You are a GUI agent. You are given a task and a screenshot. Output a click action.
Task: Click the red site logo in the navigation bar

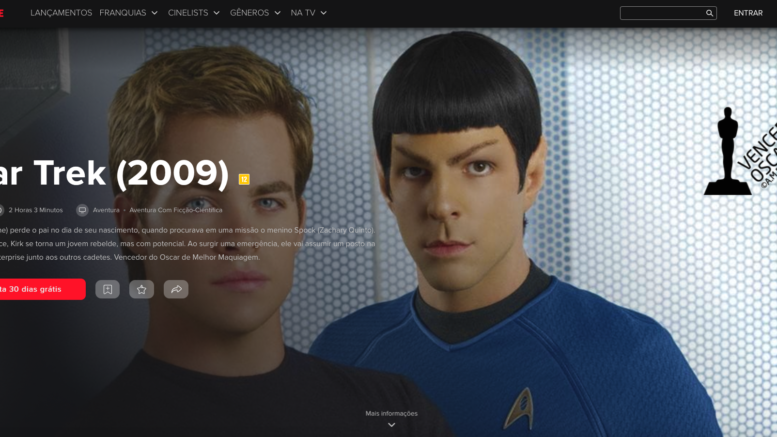tap(1, 13)
